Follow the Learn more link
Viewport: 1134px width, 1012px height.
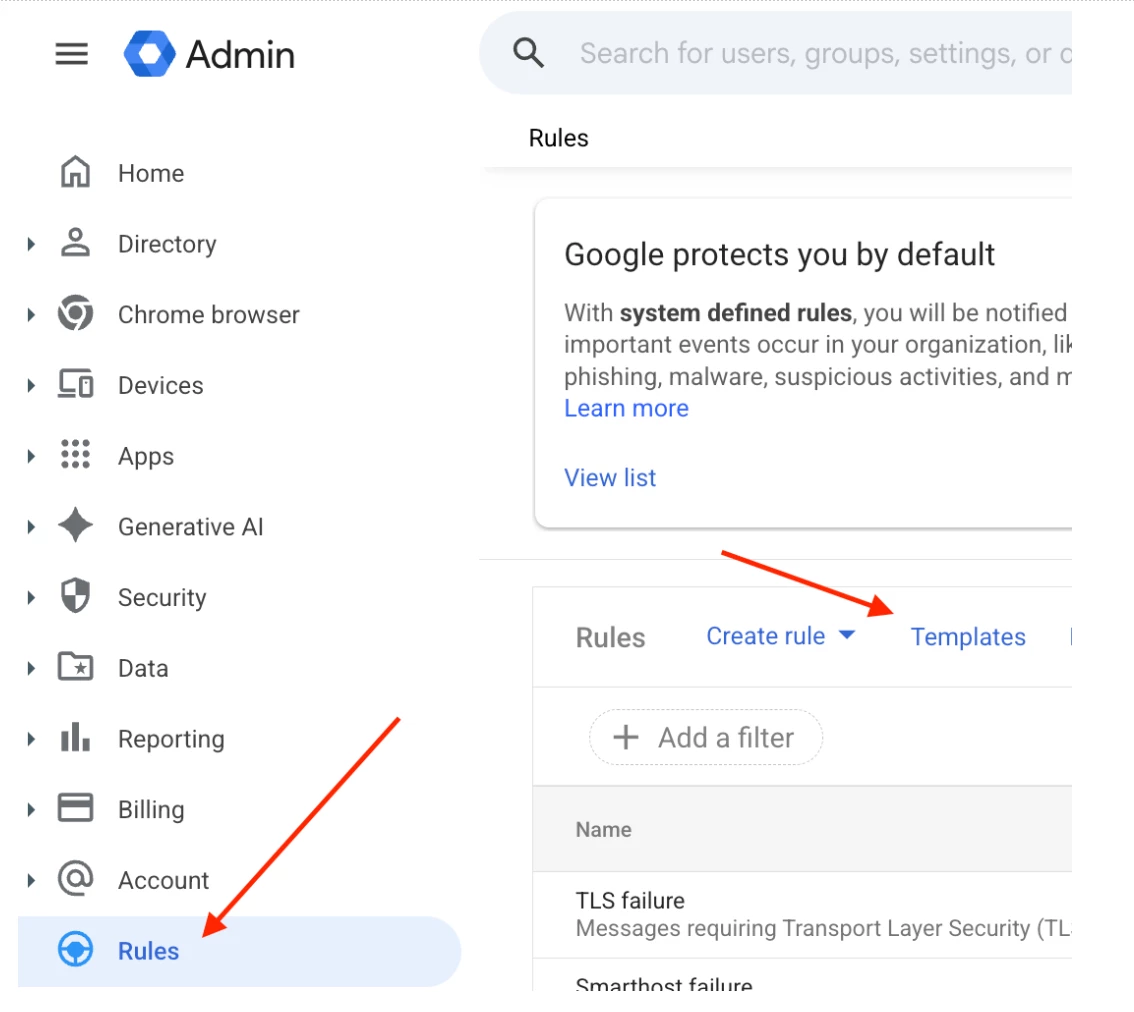[x=626, y=408]
